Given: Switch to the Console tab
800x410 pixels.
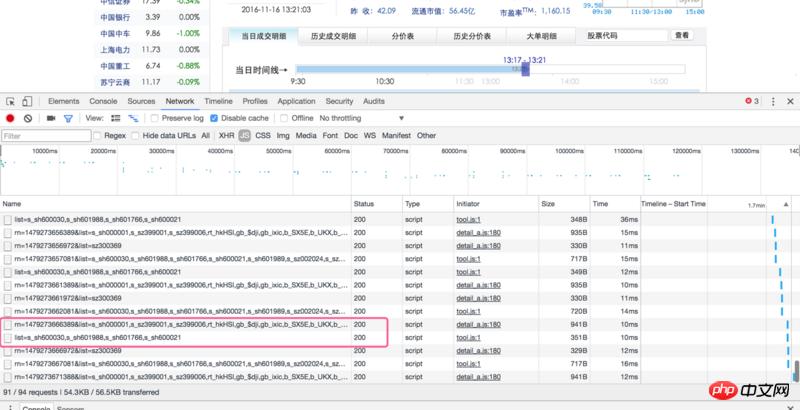Looking at the screenshot, I should [103, 101].
